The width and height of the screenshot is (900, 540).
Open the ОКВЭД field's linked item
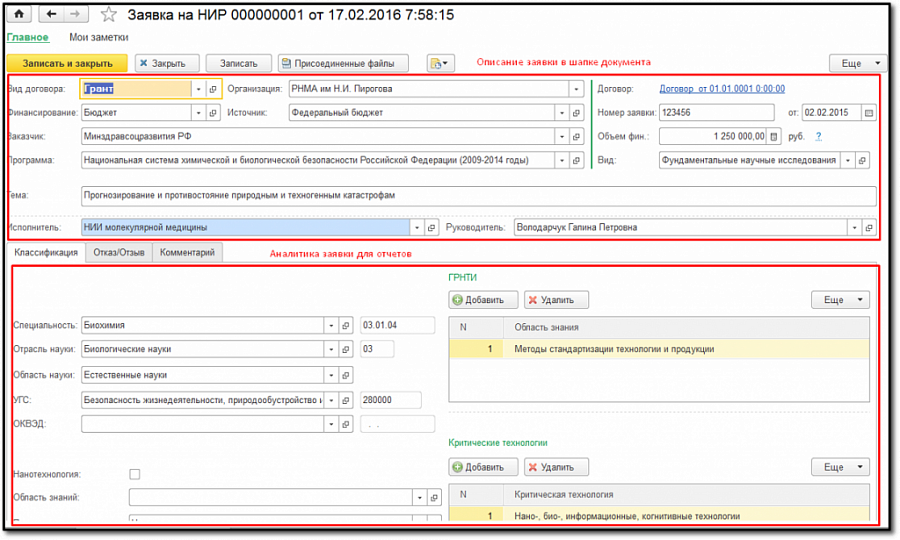[x=346, y=425]
